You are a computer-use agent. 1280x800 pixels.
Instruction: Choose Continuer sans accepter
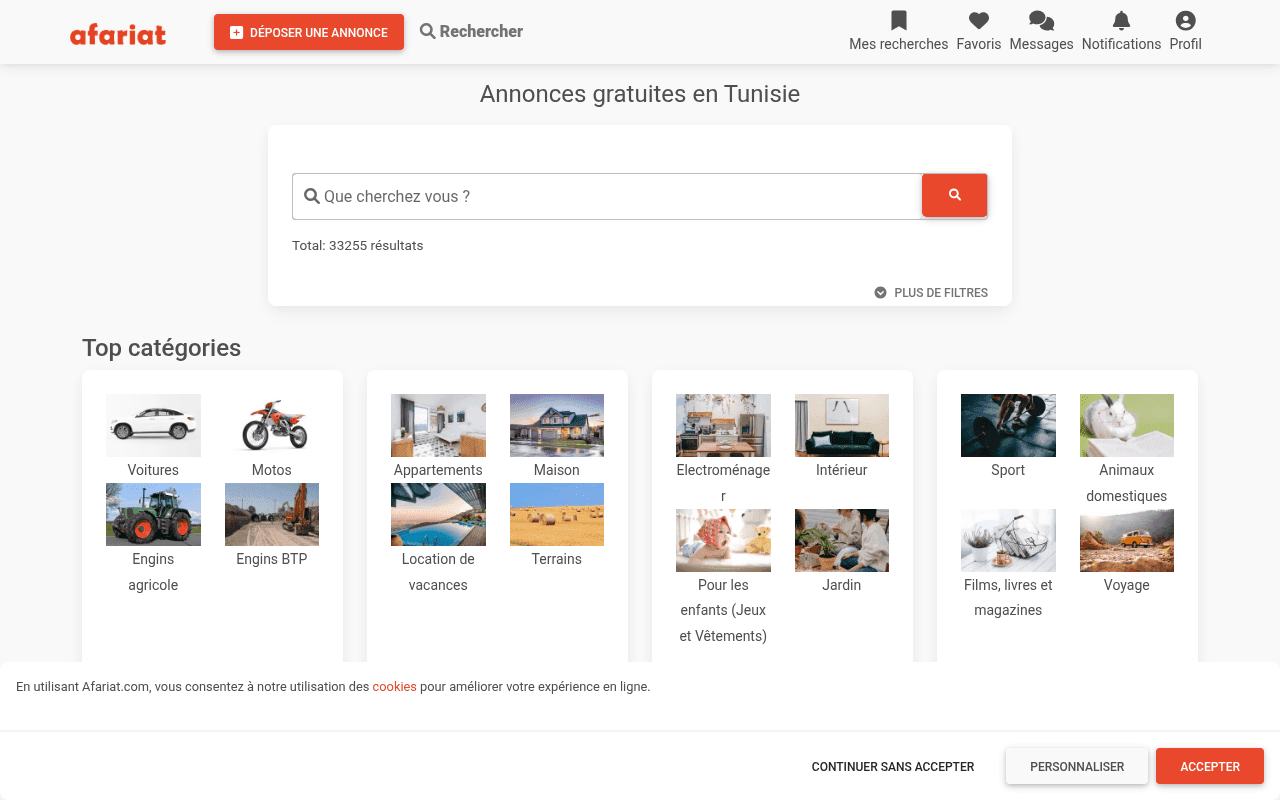click(x=892, y=766)
